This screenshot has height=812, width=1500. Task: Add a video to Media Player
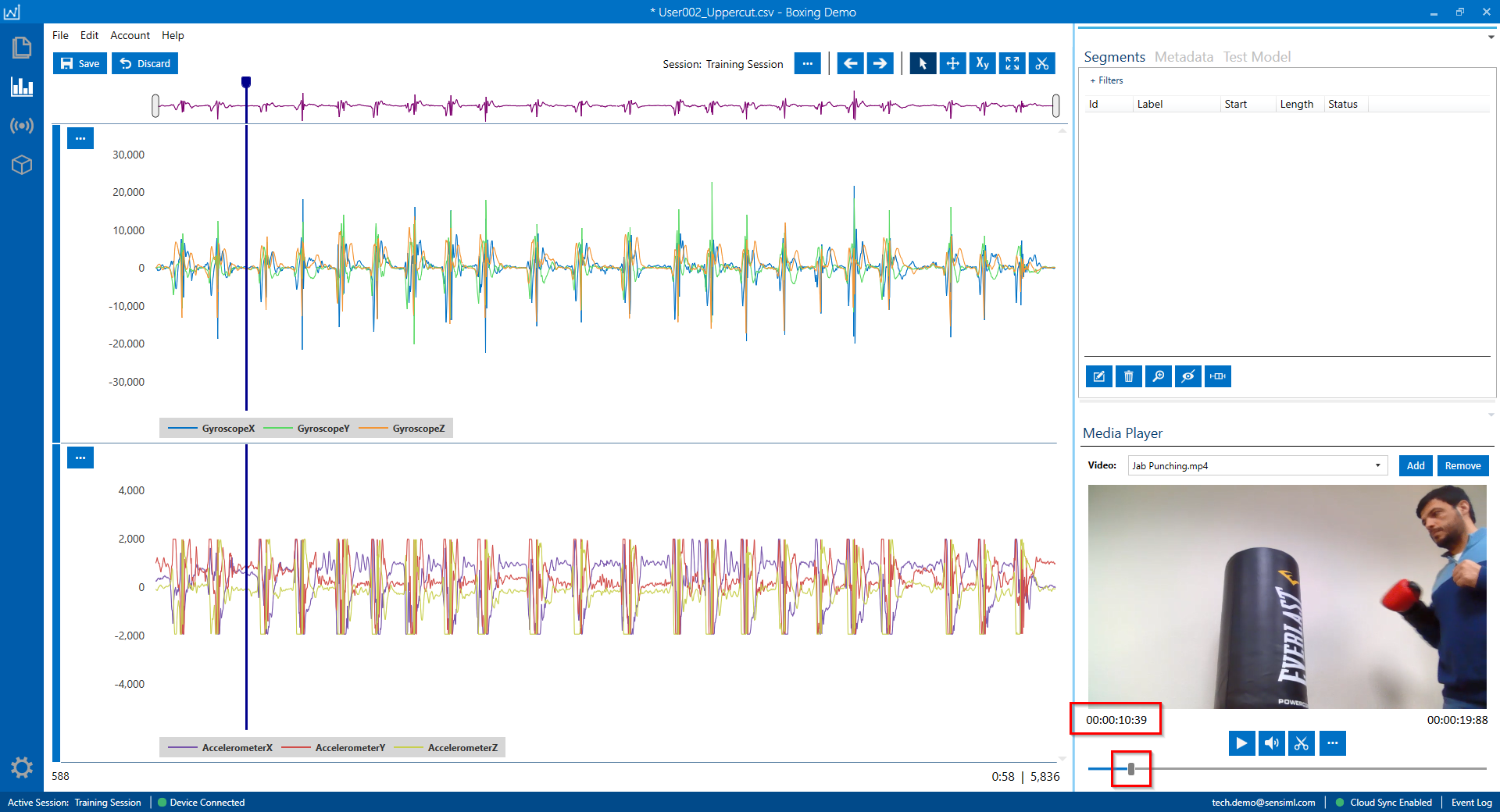tap(1416, 465)
